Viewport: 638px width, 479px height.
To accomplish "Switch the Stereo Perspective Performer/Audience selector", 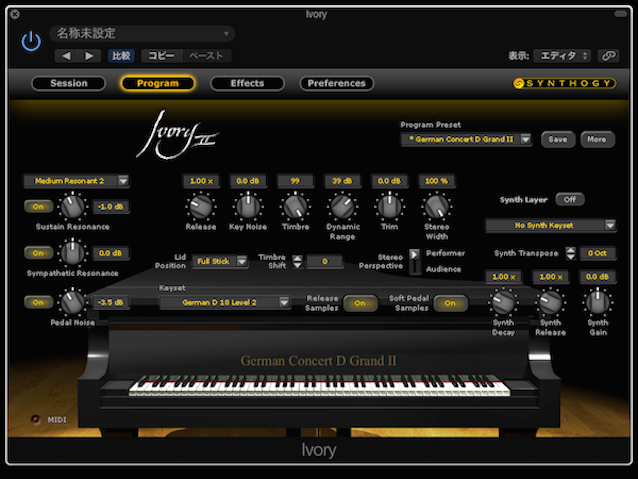I will [415, 261].
